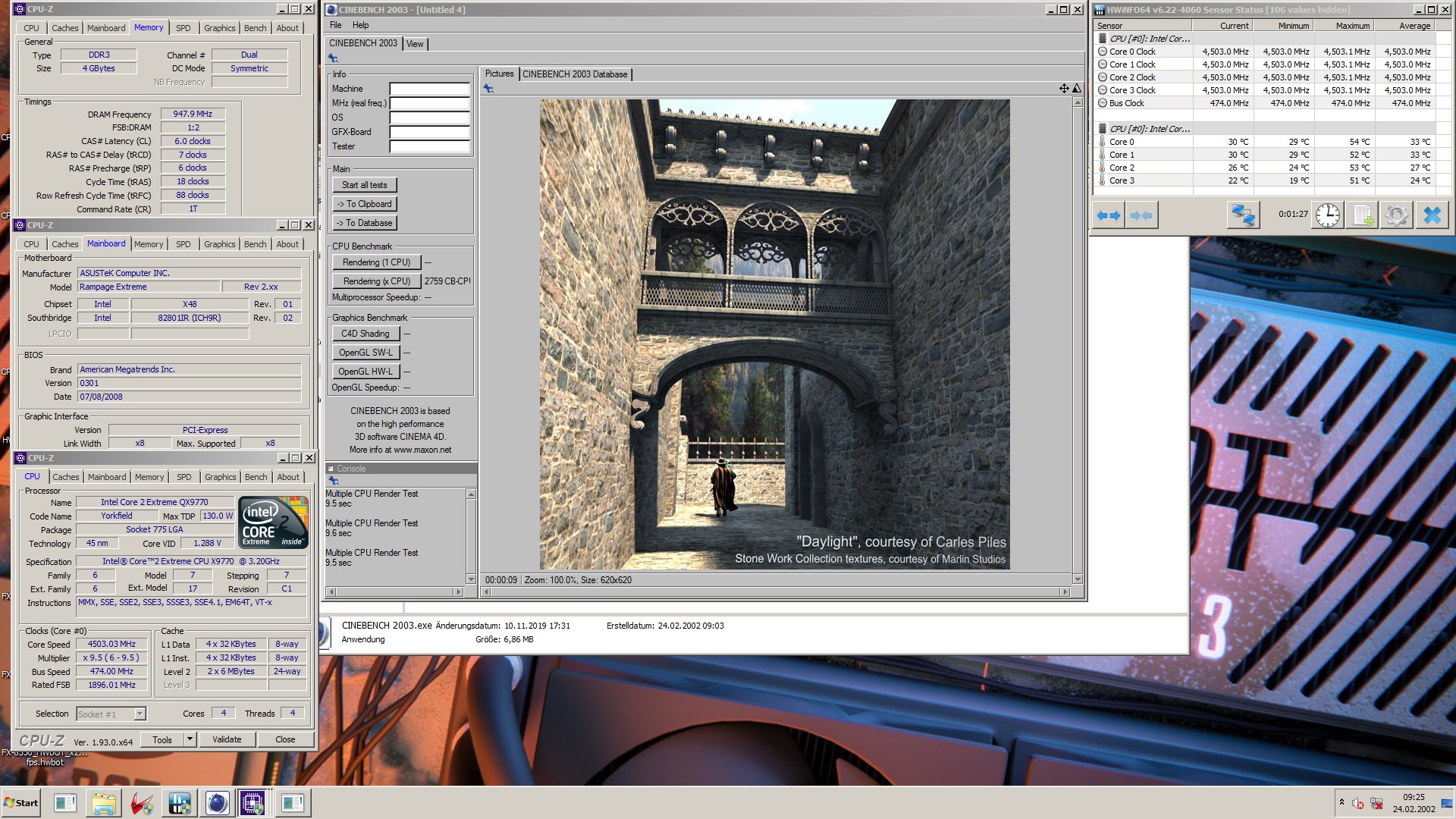
Task: Click the move/pan cross icon above render
Action: click(1064, 89)
